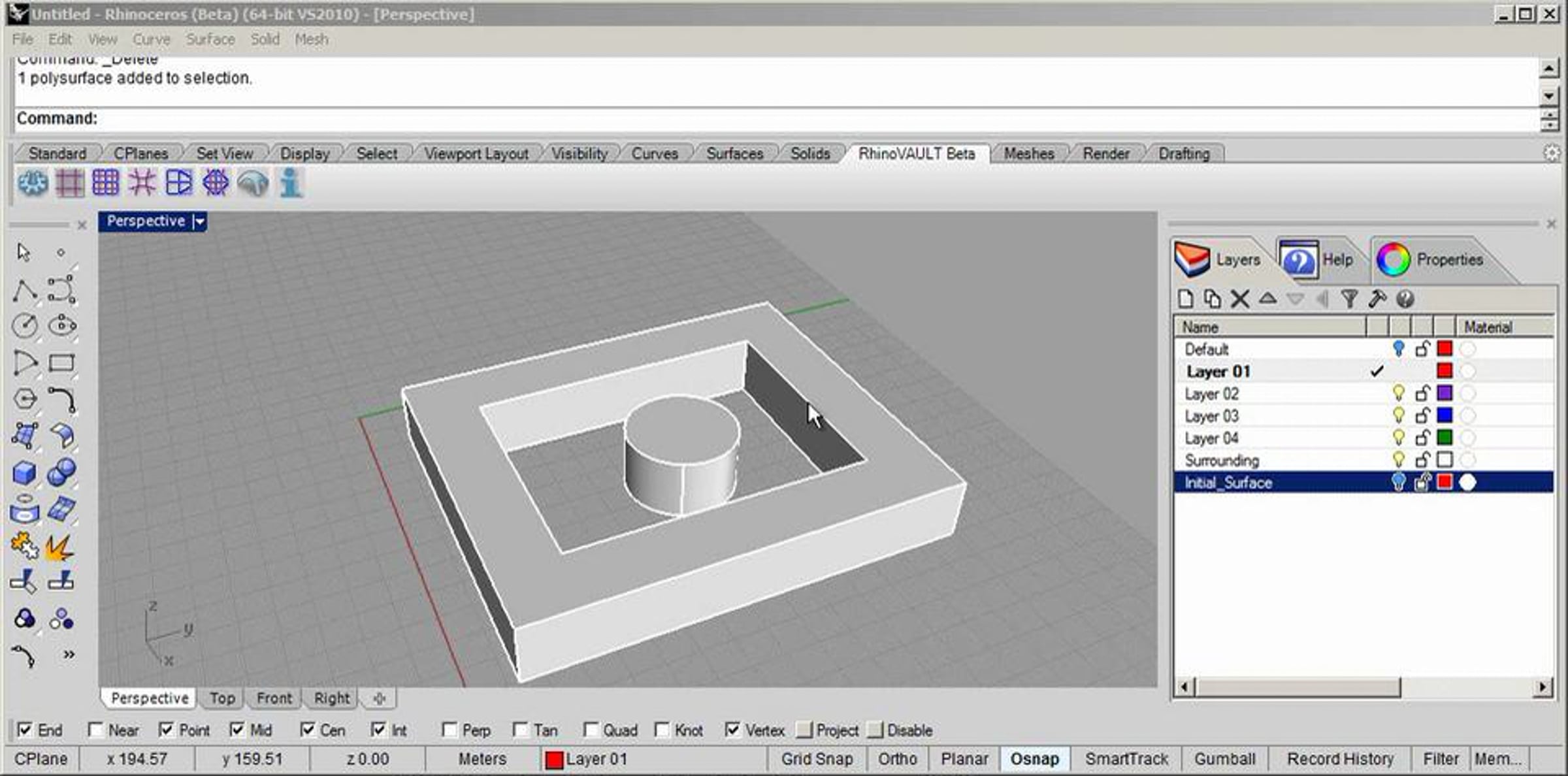Select the Rectangle tool icon
Viewport: 1568px width, 776px height.
[x=61, y=363]
